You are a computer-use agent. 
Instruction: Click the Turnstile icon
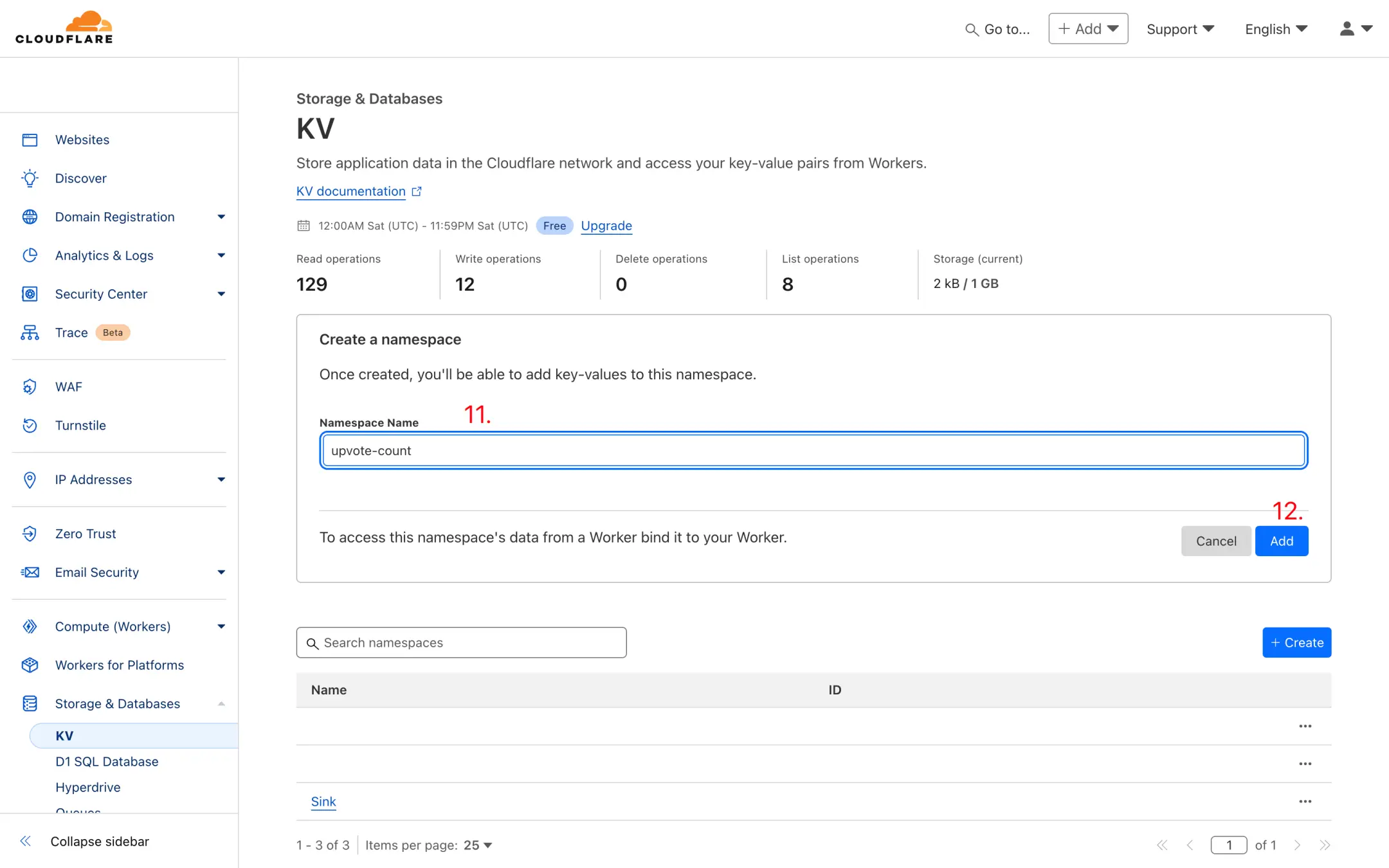[30, 425]
